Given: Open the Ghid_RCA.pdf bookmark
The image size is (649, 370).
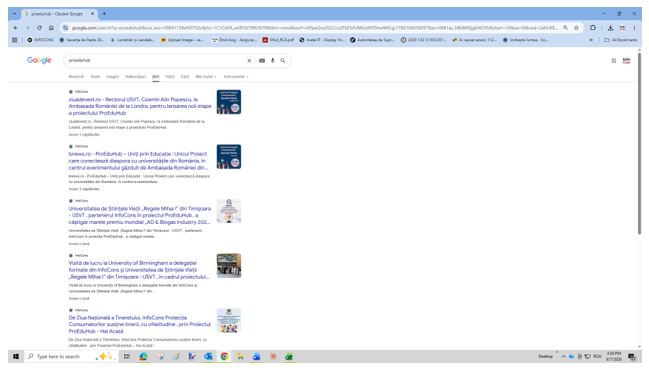Looking at the screenshot, I should point(278,40).
